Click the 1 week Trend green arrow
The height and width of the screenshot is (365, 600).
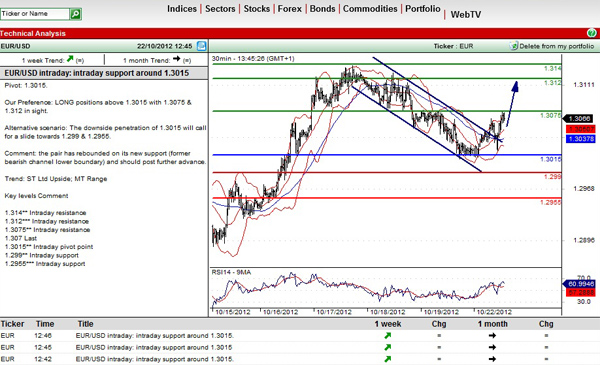70,59
